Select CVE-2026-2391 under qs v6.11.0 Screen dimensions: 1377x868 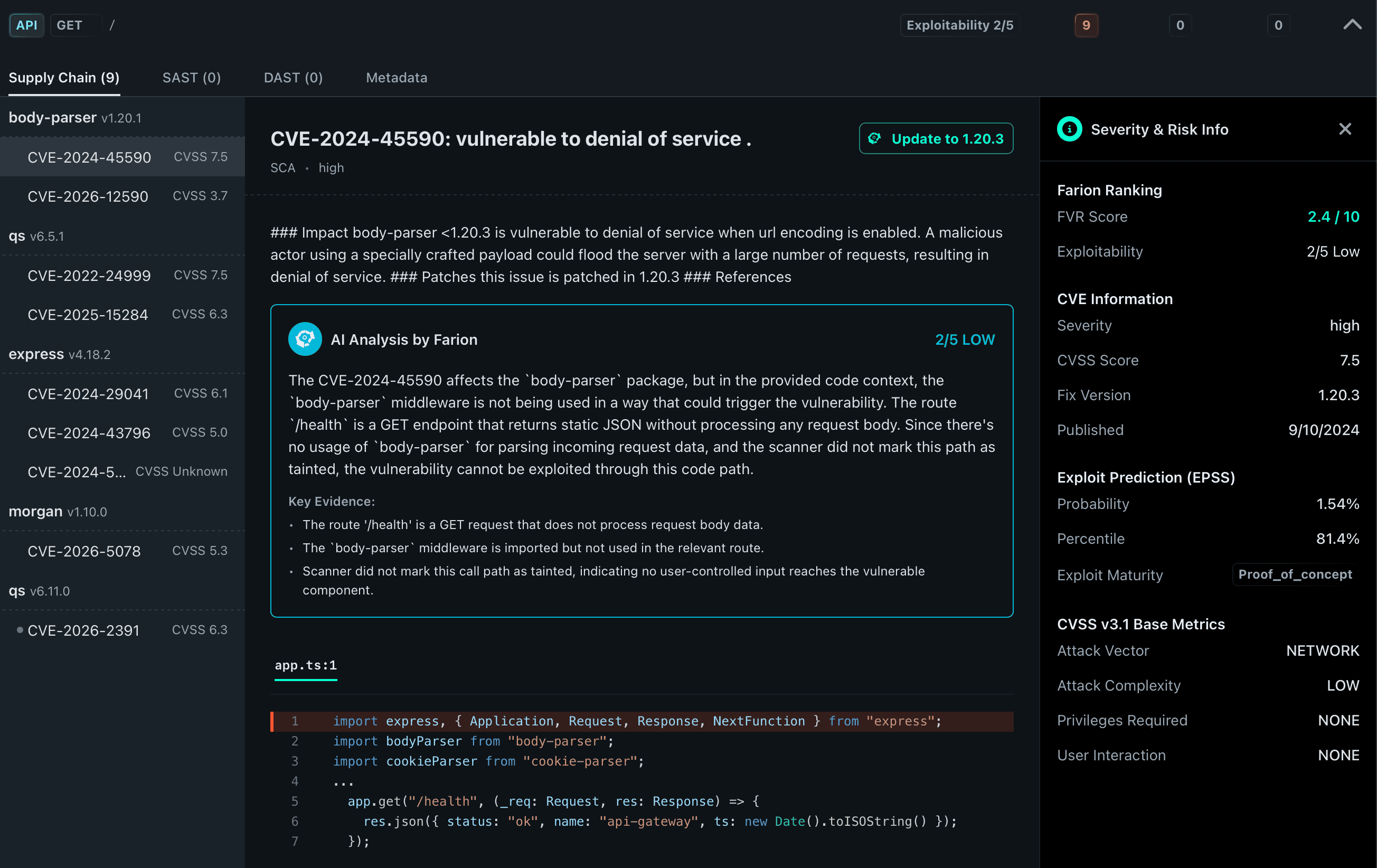click(x=122, y=630)
